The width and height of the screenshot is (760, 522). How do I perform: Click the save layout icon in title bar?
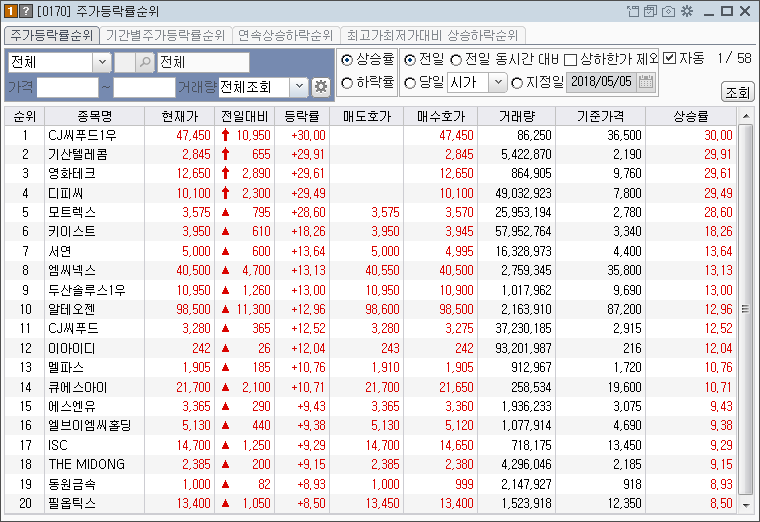click(x=650, y=11)
